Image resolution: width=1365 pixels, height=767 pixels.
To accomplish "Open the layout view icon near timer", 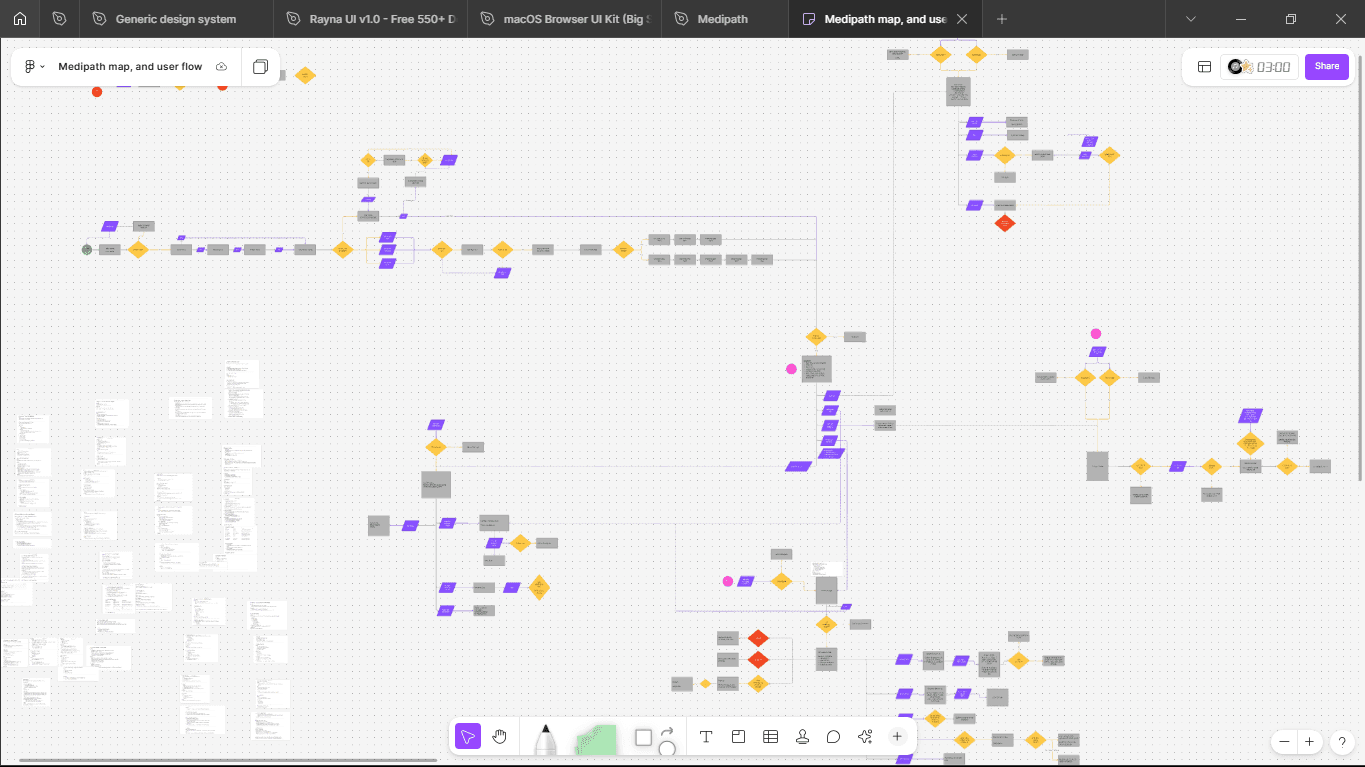I will (x=1204, y=67).
